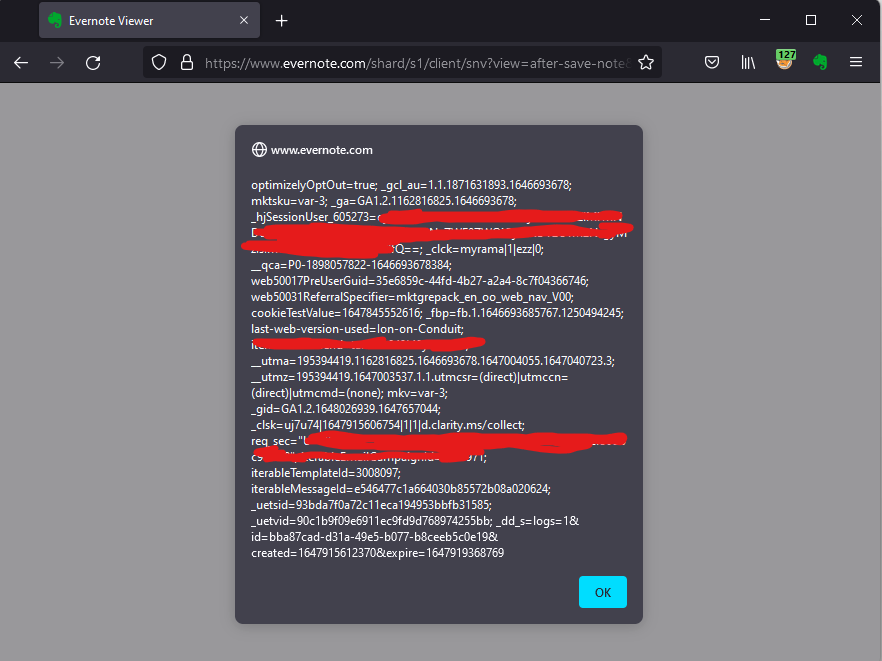Screen dimensions: 882x661
Task: Click the created=1647915612370 expire line
Action: tap(377, 553)
